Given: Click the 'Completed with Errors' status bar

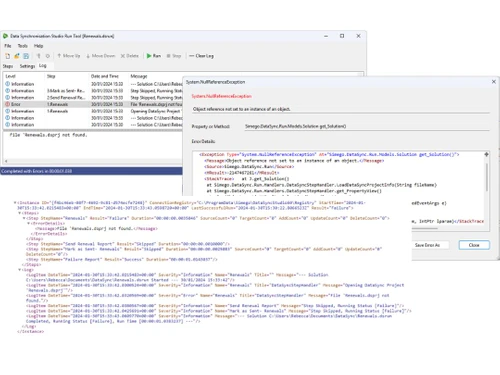Looking at the screenshot, I should pos(91,171).
